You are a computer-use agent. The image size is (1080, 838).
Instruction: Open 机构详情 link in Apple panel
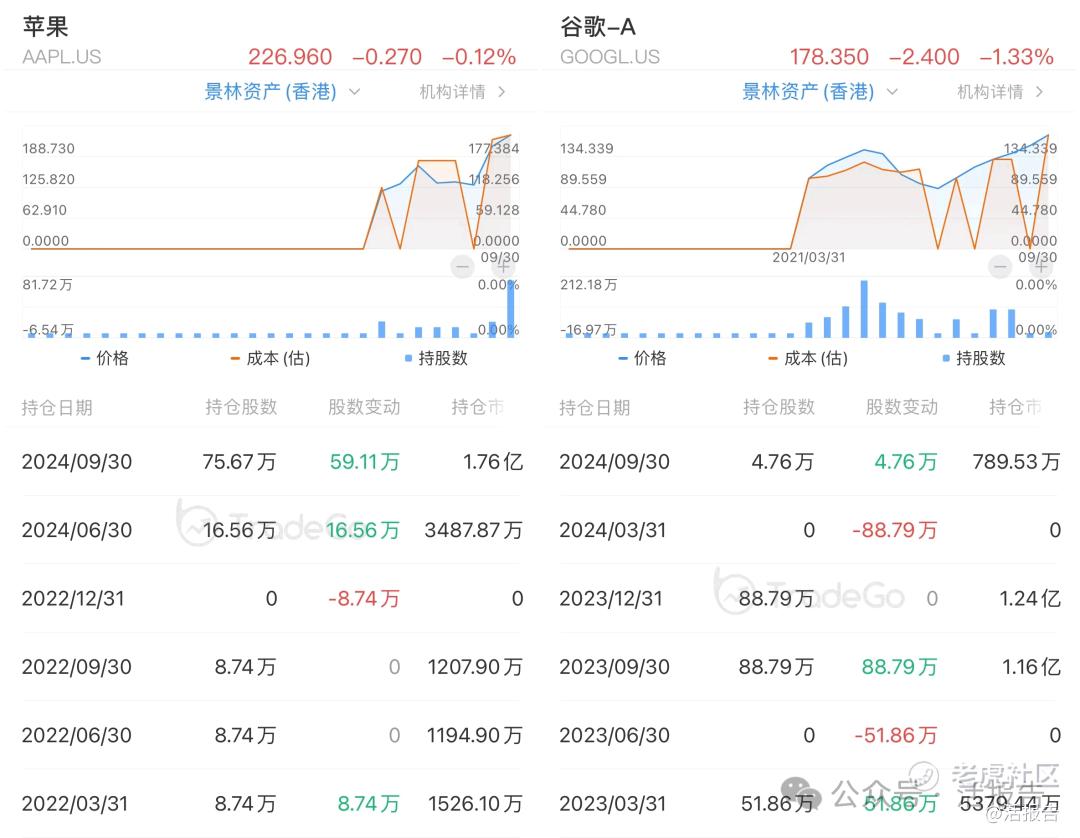463,92
